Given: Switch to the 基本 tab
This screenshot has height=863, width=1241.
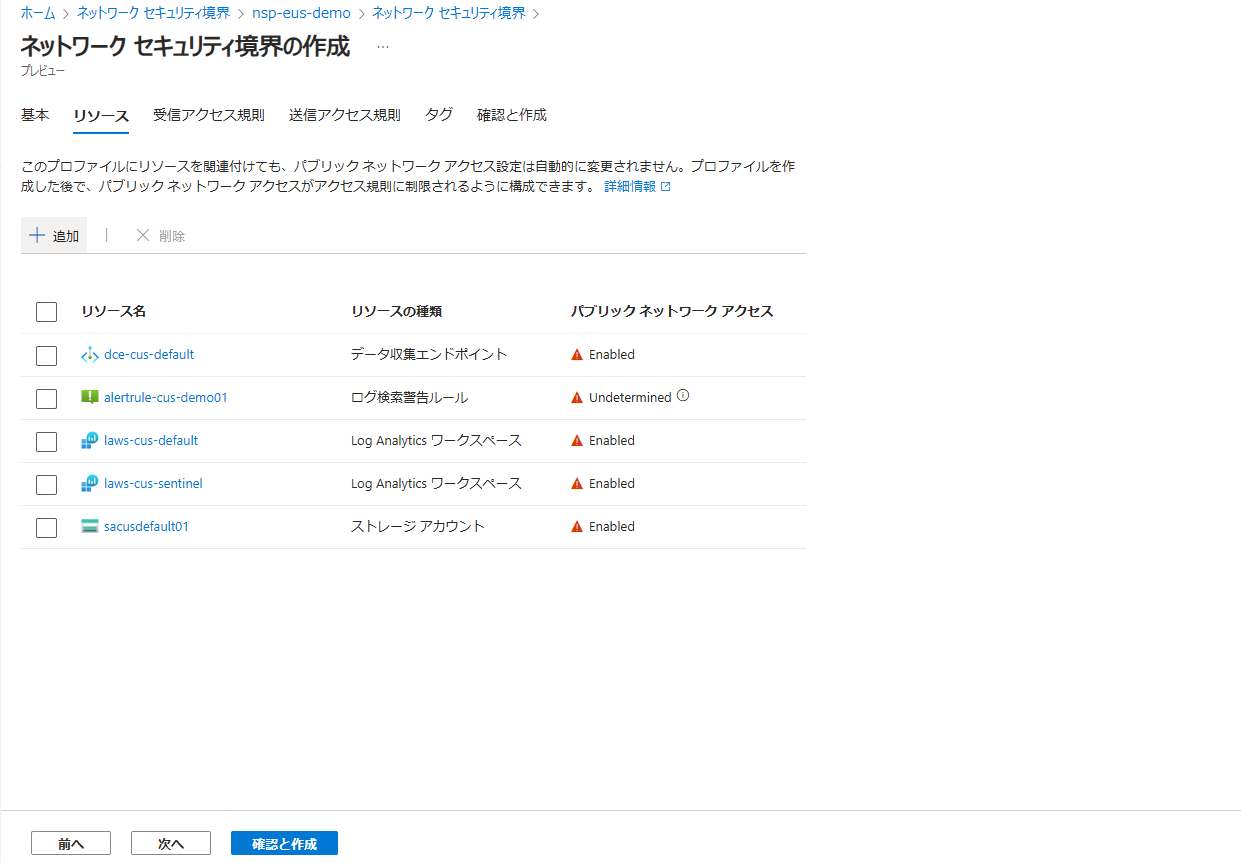Looking at the screenshot, I should 35,115.
